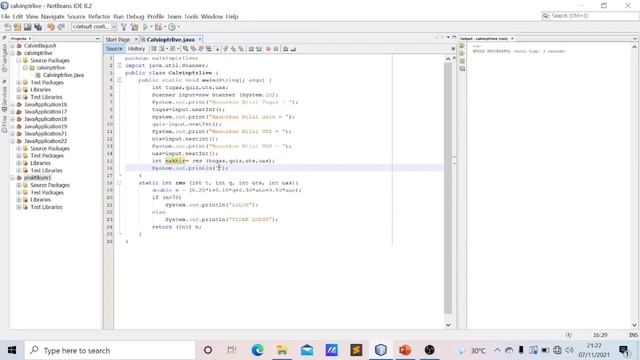Open the Profile Project dropdown arrow
This screenshot has width=640, height=360.
(178, 27)
